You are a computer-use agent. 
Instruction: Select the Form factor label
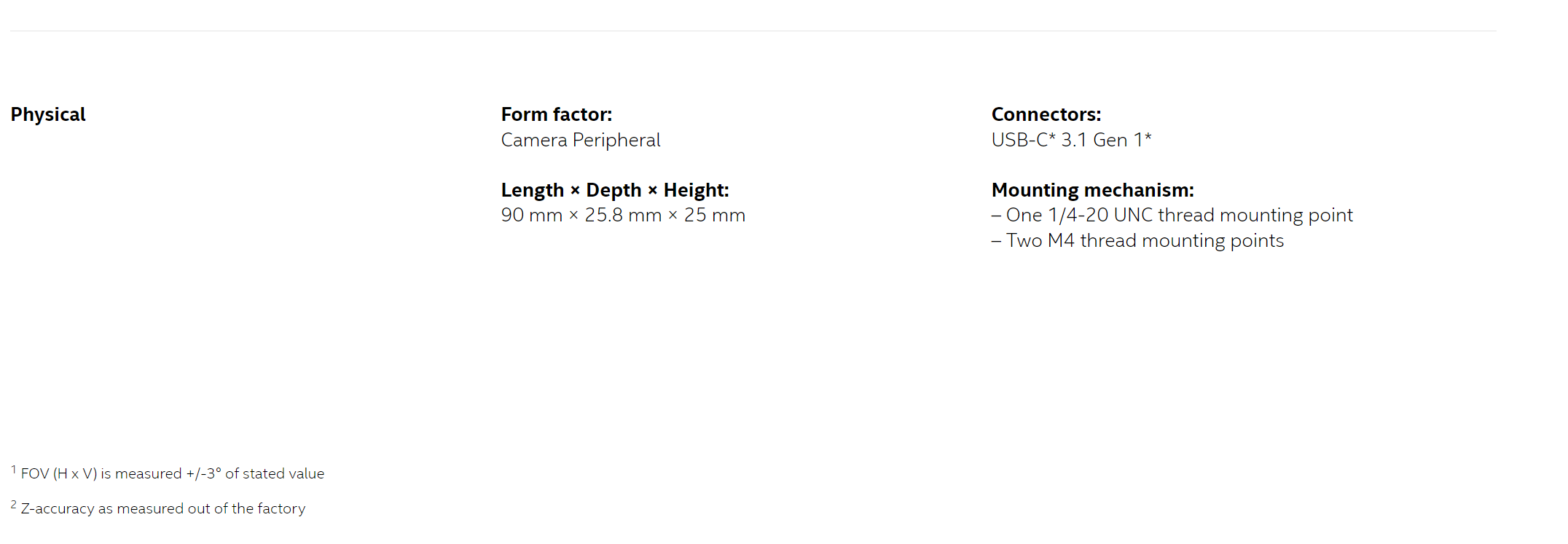pyautogui.click(x=557, y=114)
